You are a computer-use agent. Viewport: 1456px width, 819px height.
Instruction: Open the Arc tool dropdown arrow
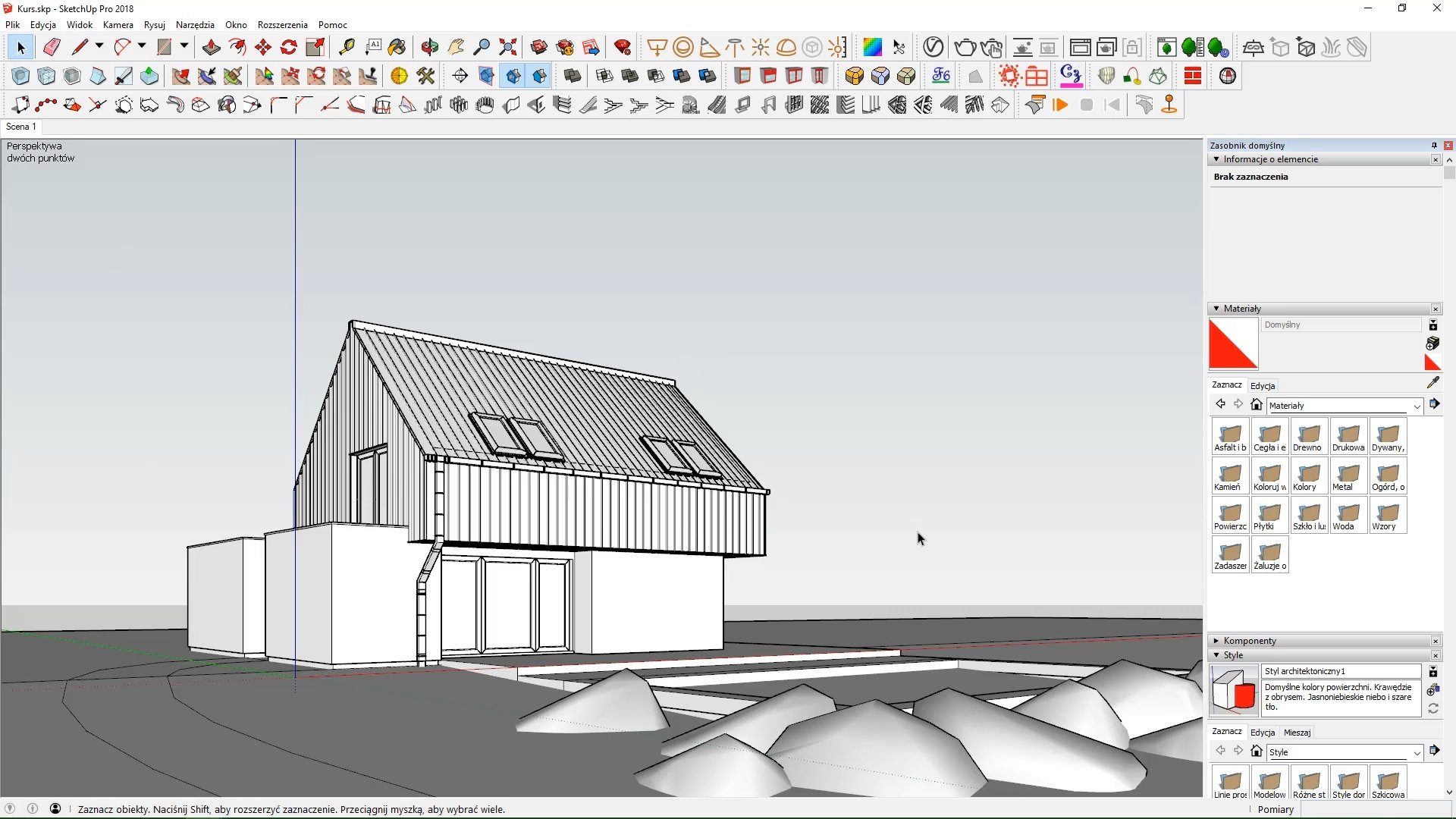coord(142,46)
